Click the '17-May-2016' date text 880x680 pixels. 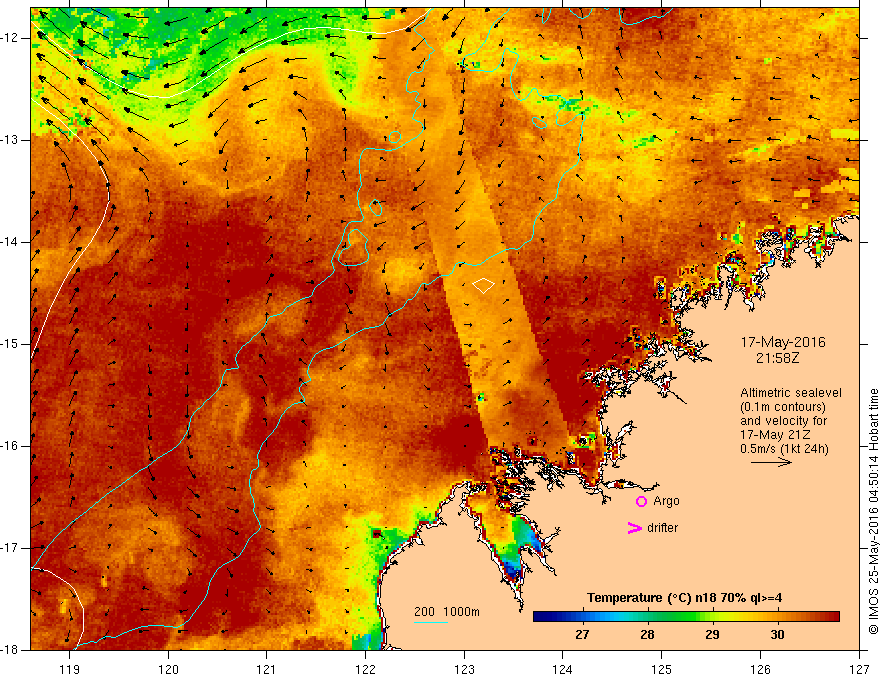pos(783,342)
